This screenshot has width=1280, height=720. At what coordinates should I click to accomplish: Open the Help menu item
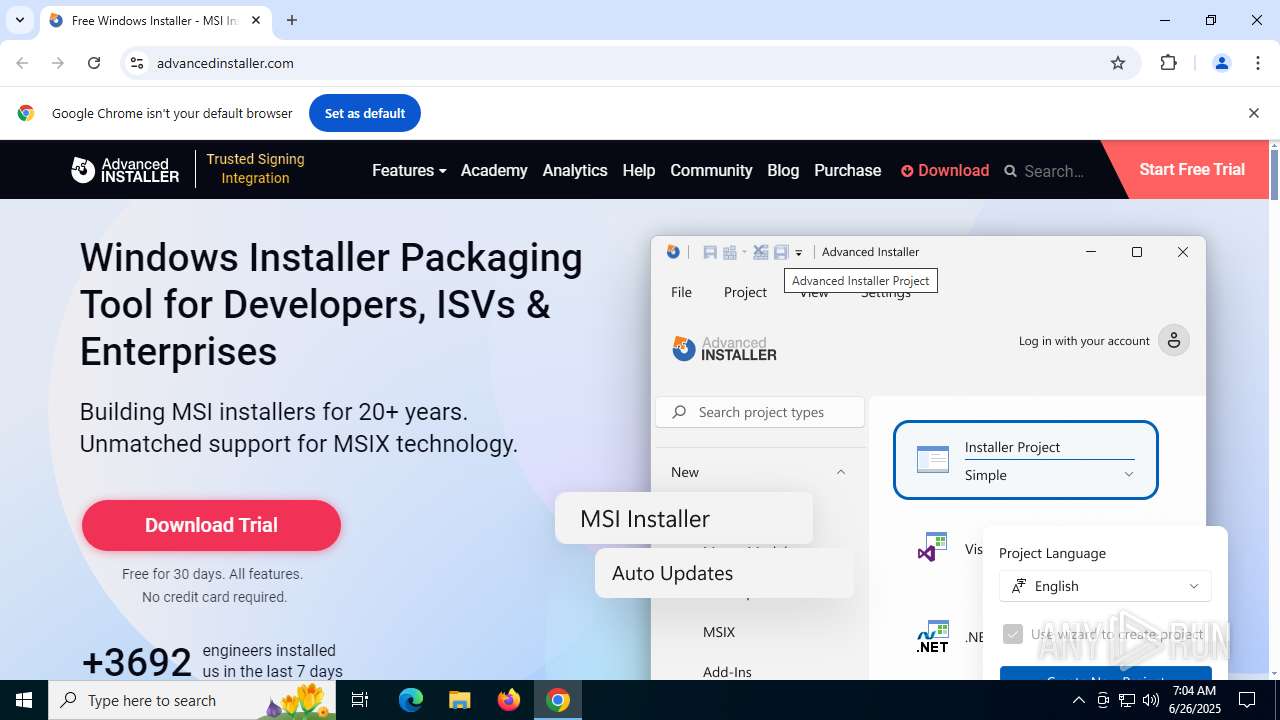click(639, 170)
